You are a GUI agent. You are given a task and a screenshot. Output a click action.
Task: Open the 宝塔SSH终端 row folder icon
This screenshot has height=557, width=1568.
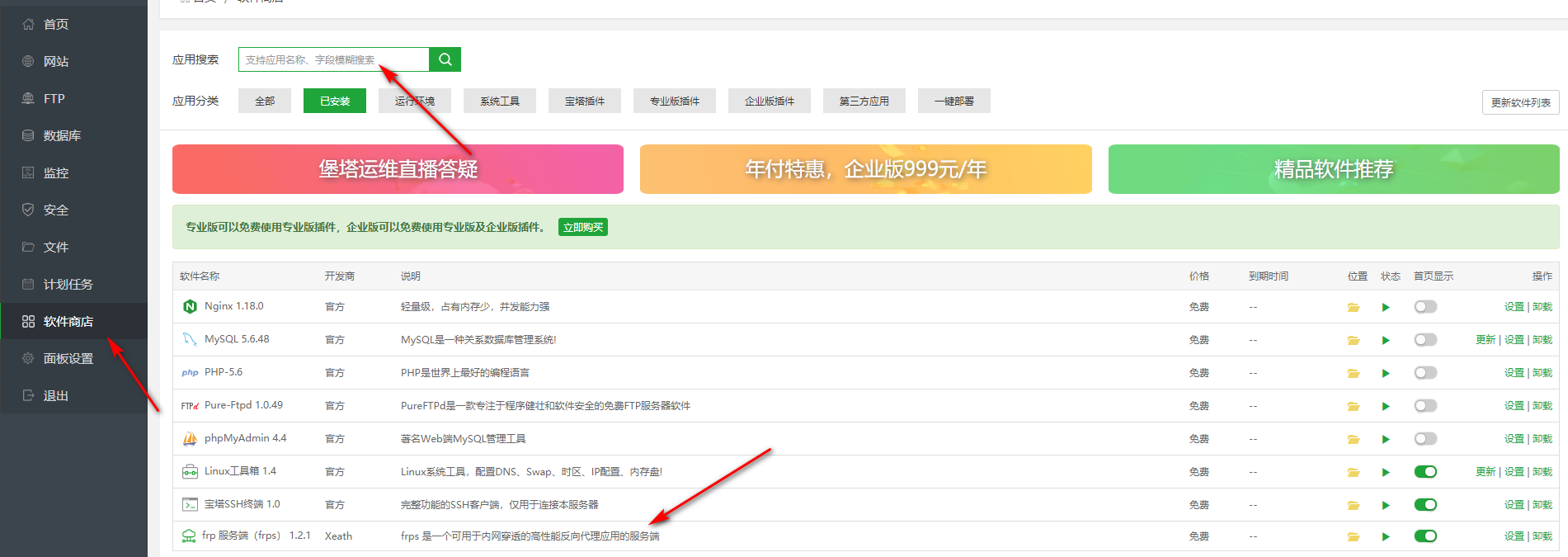coord(1354,505)
